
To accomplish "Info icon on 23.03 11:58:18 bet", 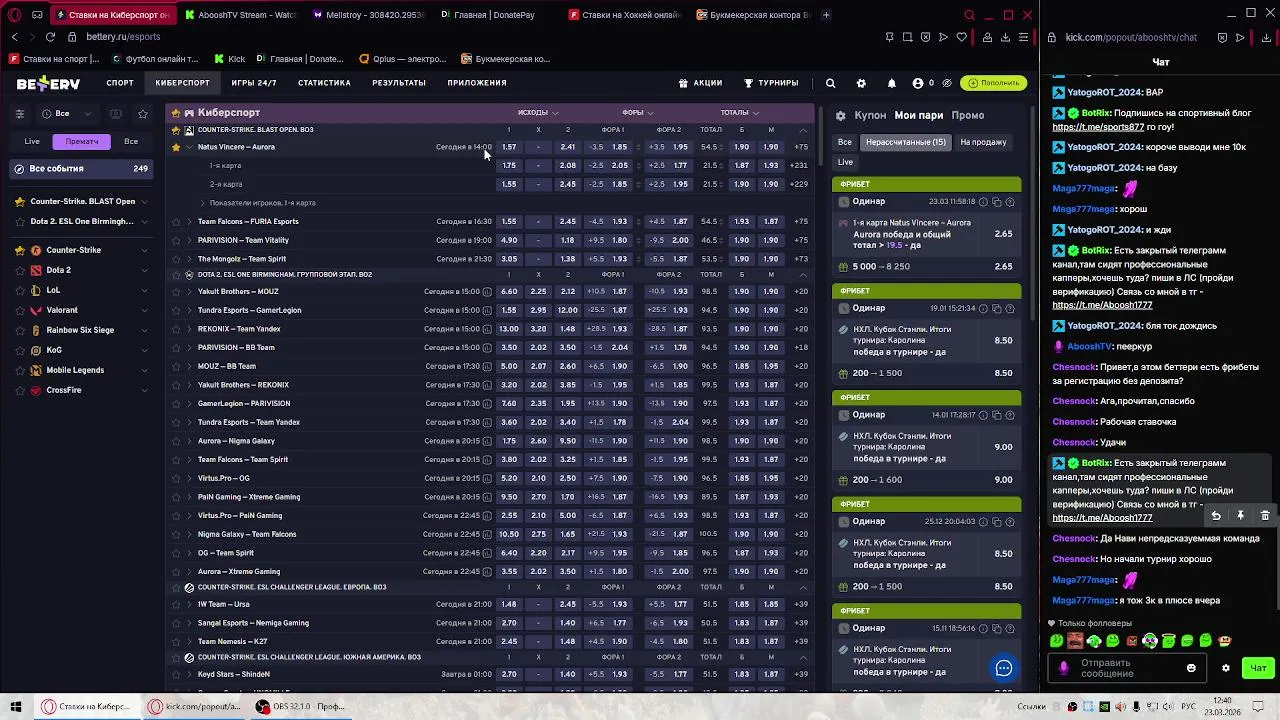I will pos(983,202).
